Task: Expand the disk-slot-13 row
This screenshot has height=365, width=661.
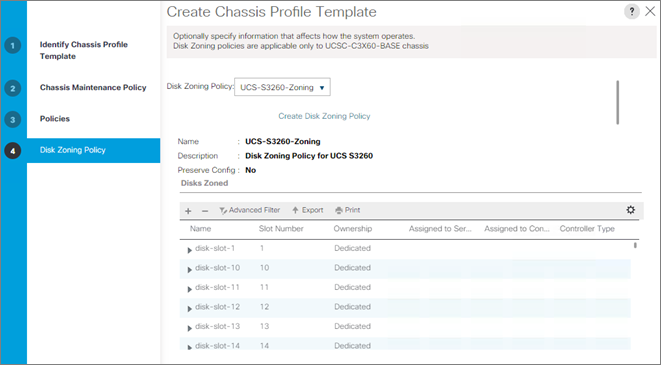Action: [189, 328]
